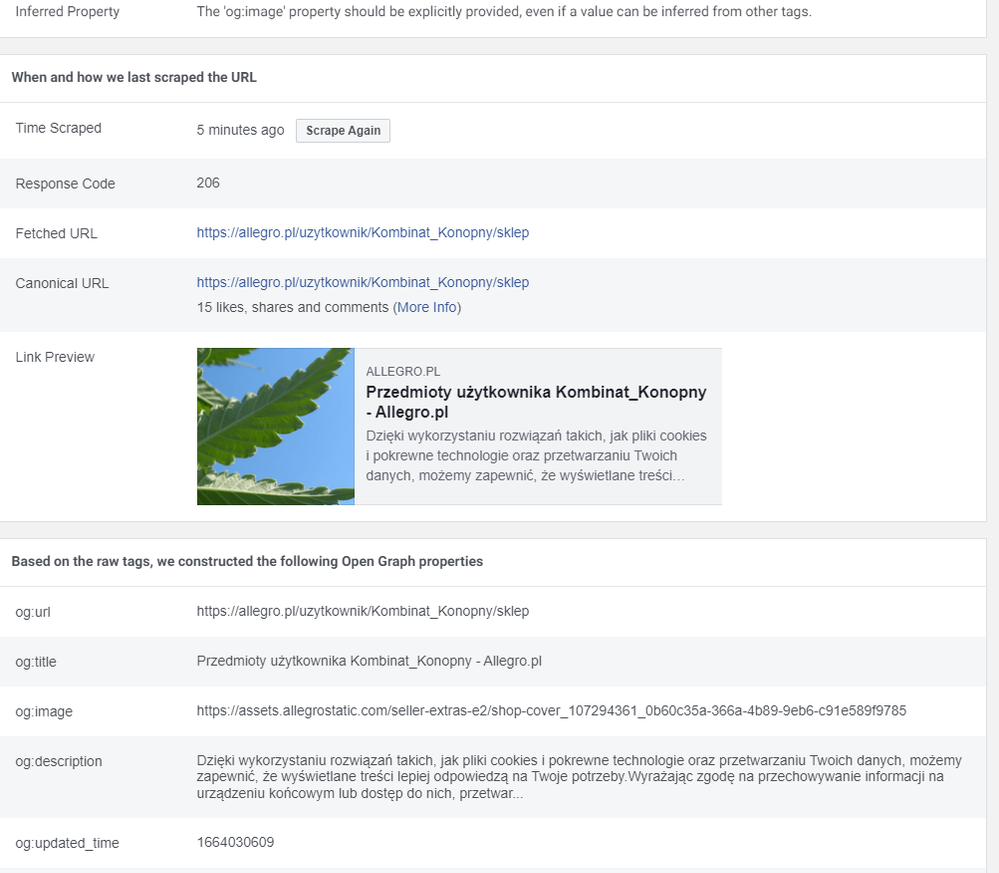Viewport: 999px width, 873px height.
Task: Click the 'Link Preview' label
Action: tap(55, 357)
